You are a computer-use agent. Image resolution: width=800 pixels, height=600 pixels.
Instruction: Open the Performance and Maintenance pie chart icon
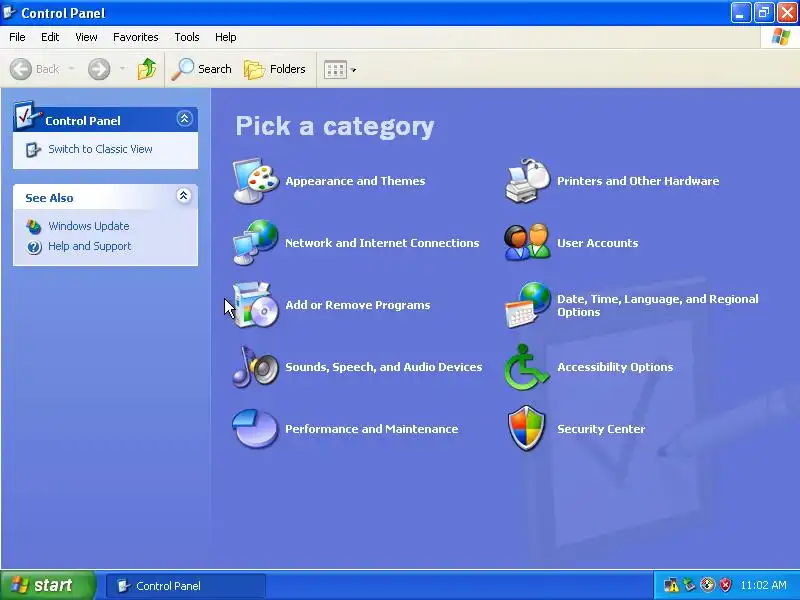(255, 429)
